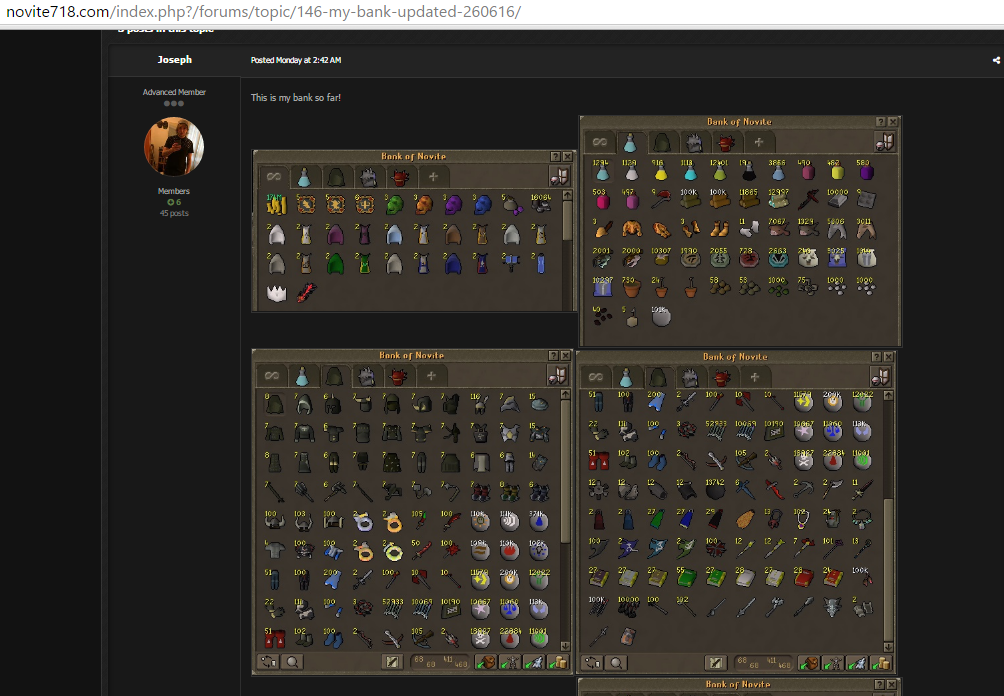Click the red crossbow in potions bank
The width and height of the screenshot is (1004, 696).
807,200
